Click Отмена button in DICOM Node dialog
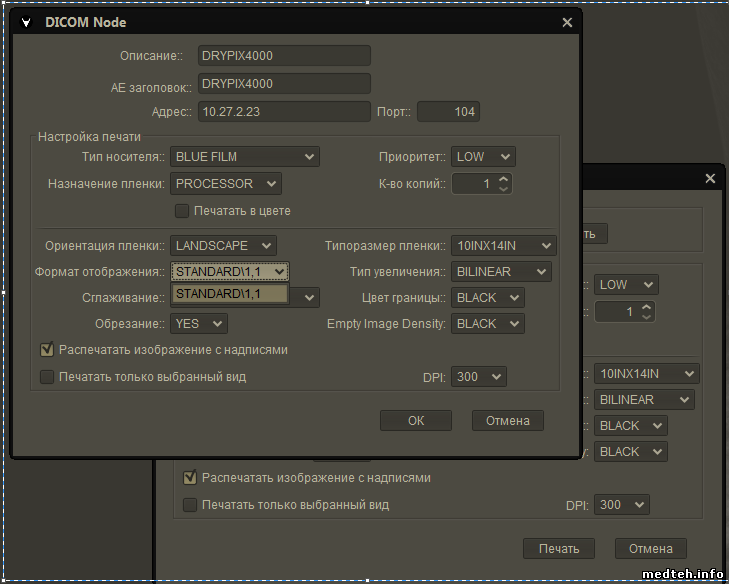 pos(507,421)
